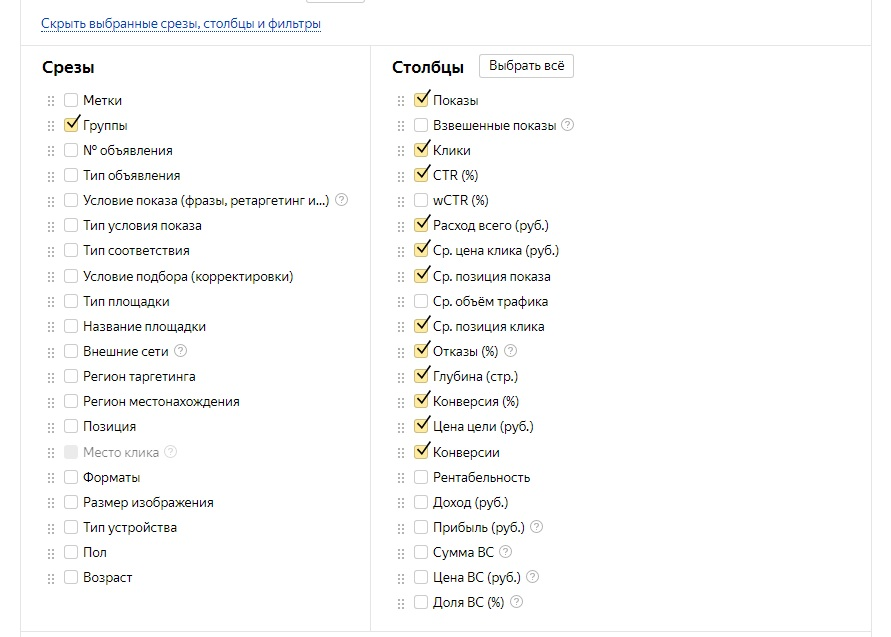Enable the Регион таргетинга checkbox
This screenshot has width=891, height=637.
[x=71, y=376]
